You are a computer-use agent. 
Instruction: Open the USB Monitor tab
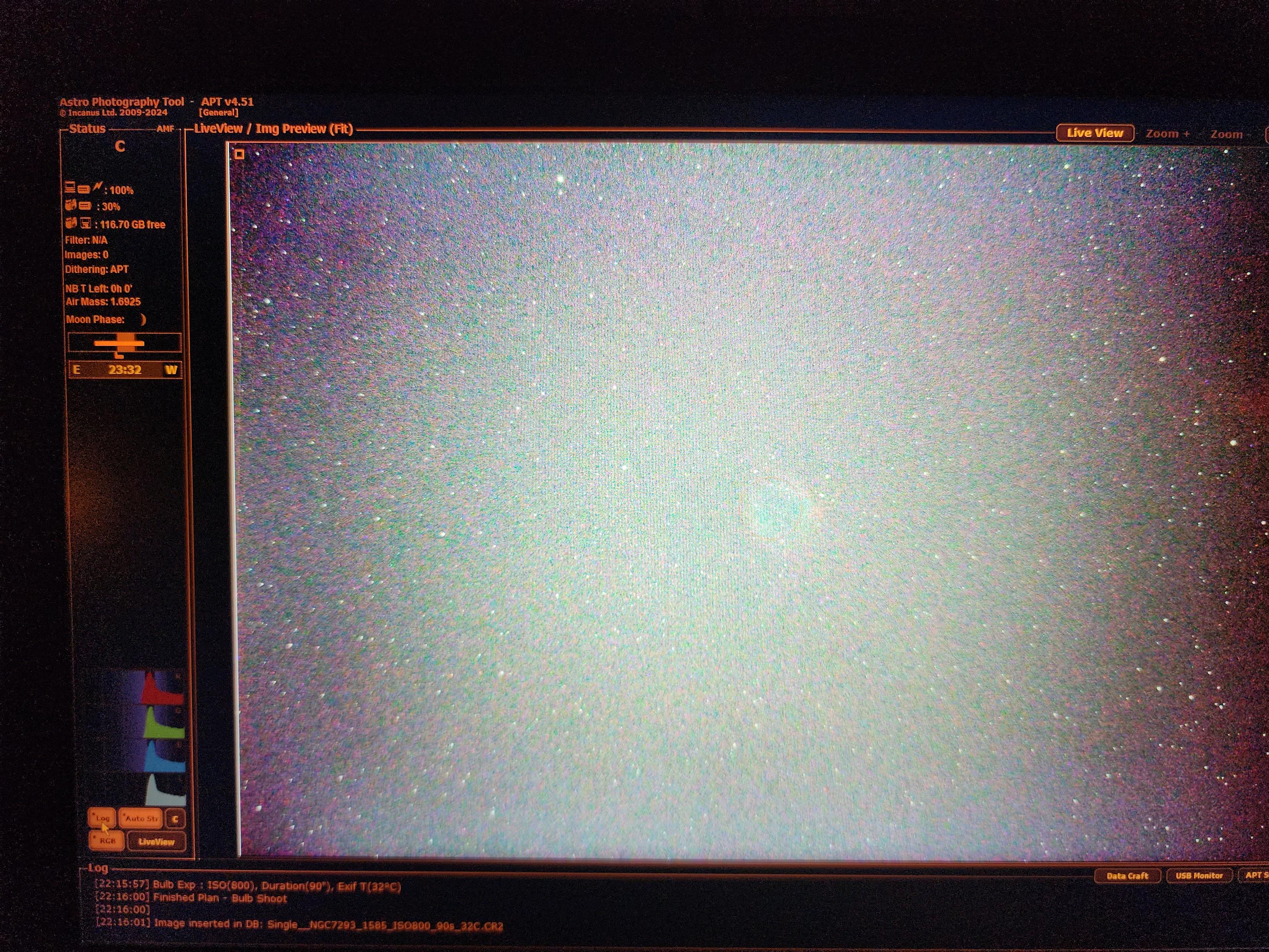click(1198, 876)
